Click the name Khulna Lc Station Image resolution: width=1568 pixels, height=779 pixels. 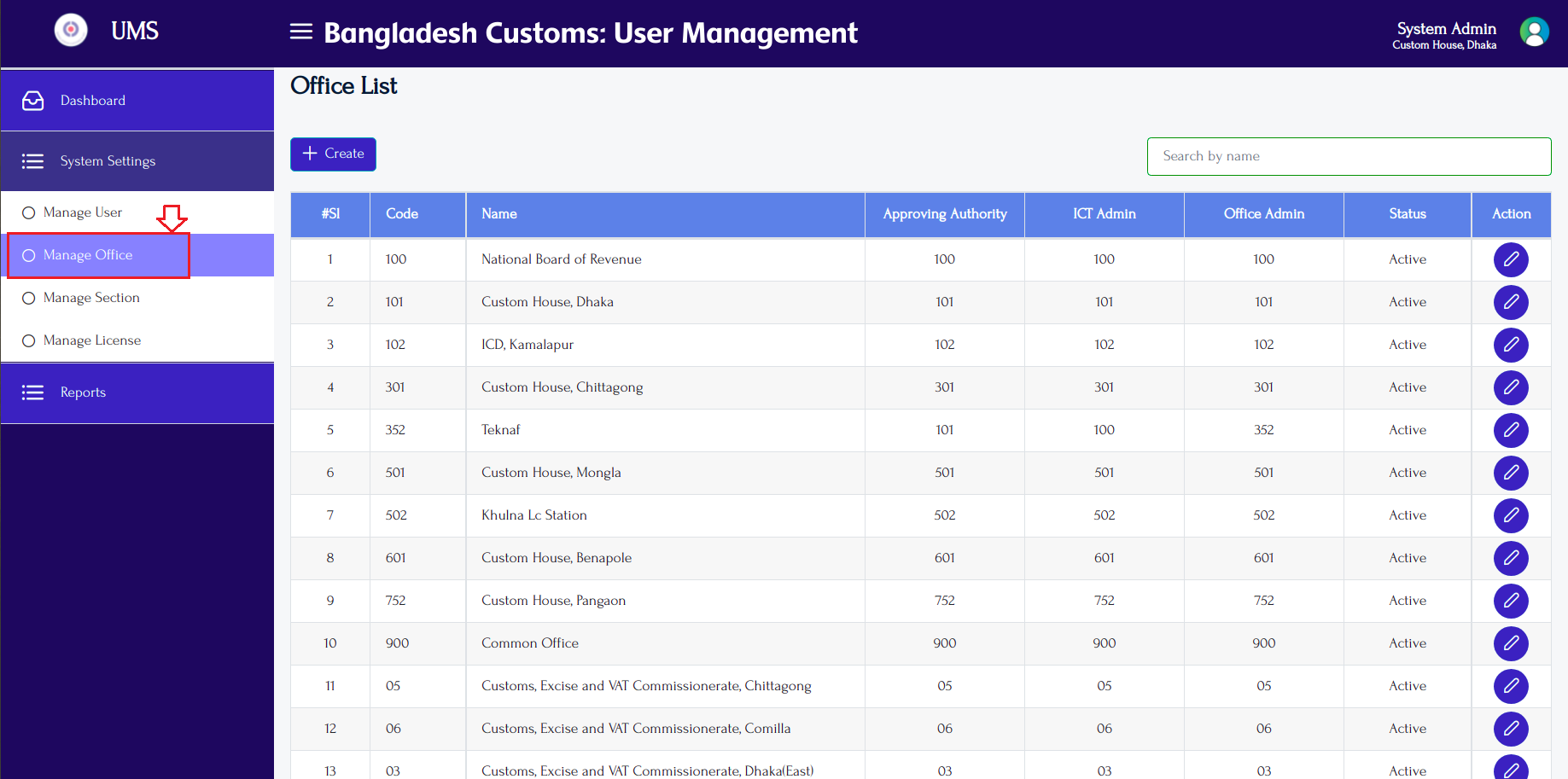(534, 515)
